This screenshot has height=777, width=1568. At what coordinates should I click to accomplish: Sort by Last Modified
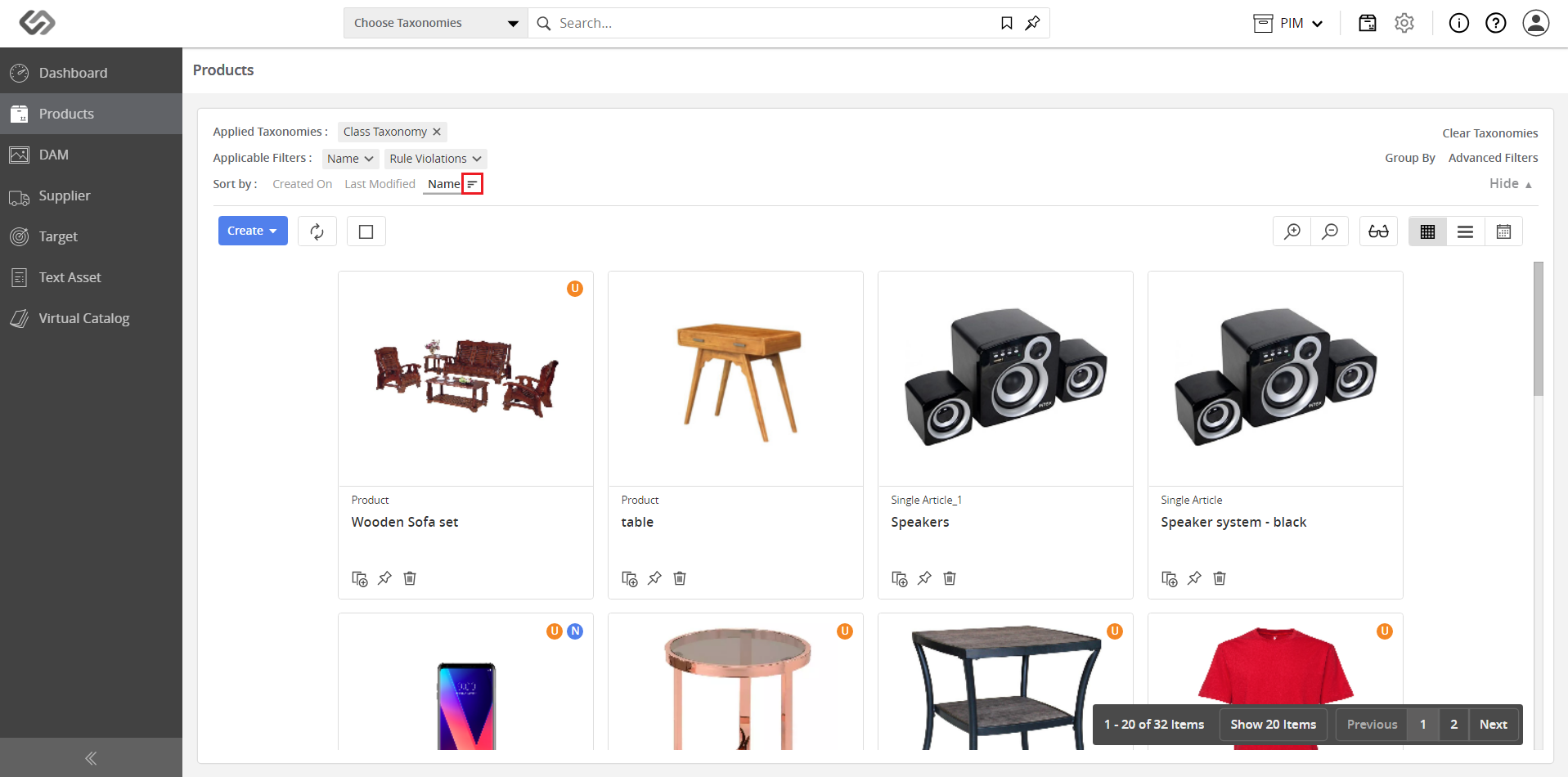(x=380, y=184)
